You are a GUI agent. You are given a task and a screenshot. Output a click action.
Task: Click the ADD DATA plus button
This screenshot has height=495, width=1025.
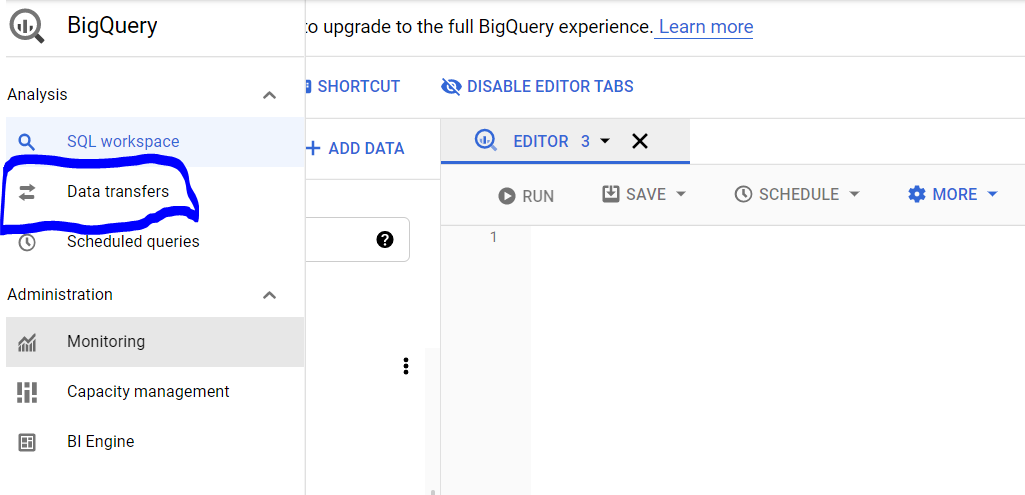pos(356,148)
